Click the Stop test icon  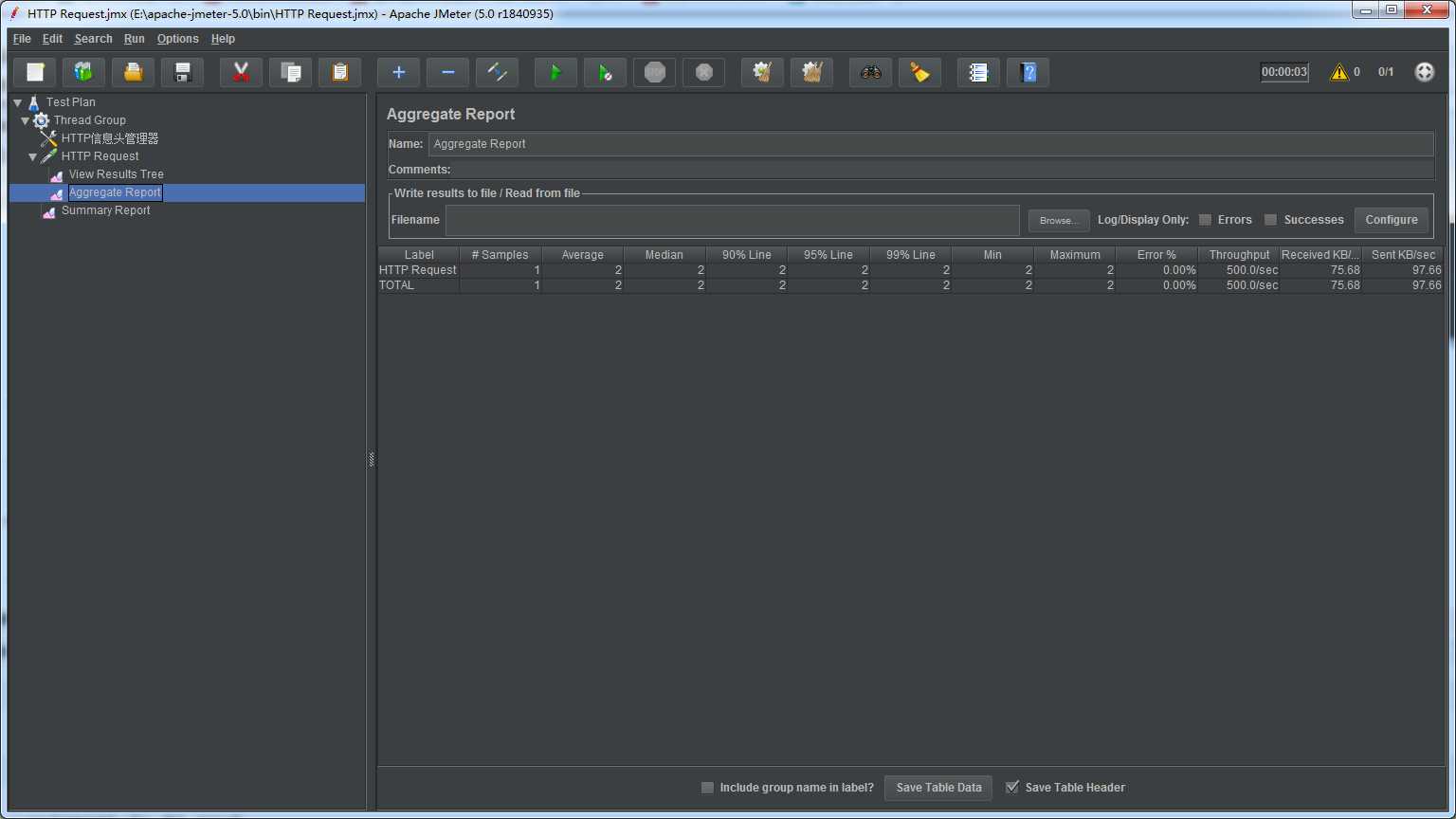tap(655, 72)
